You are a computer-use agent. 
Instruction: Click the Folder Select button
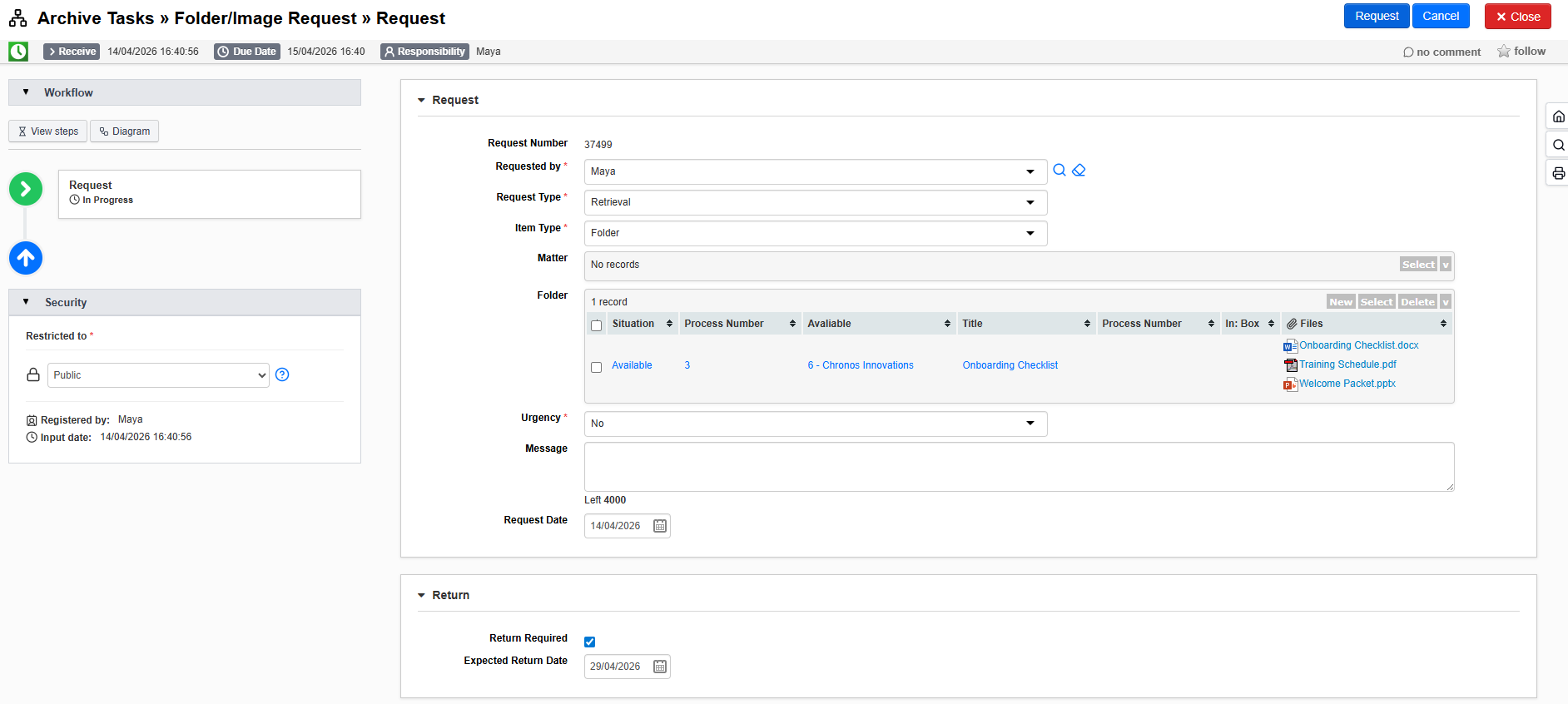[x=1377, y=302]
